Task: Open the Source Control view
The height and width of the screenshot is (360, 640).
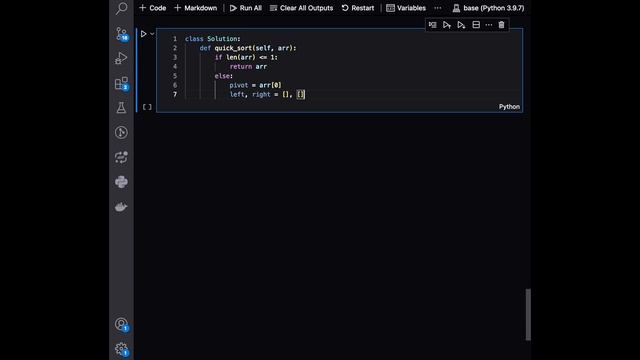Action: point(121,33)
